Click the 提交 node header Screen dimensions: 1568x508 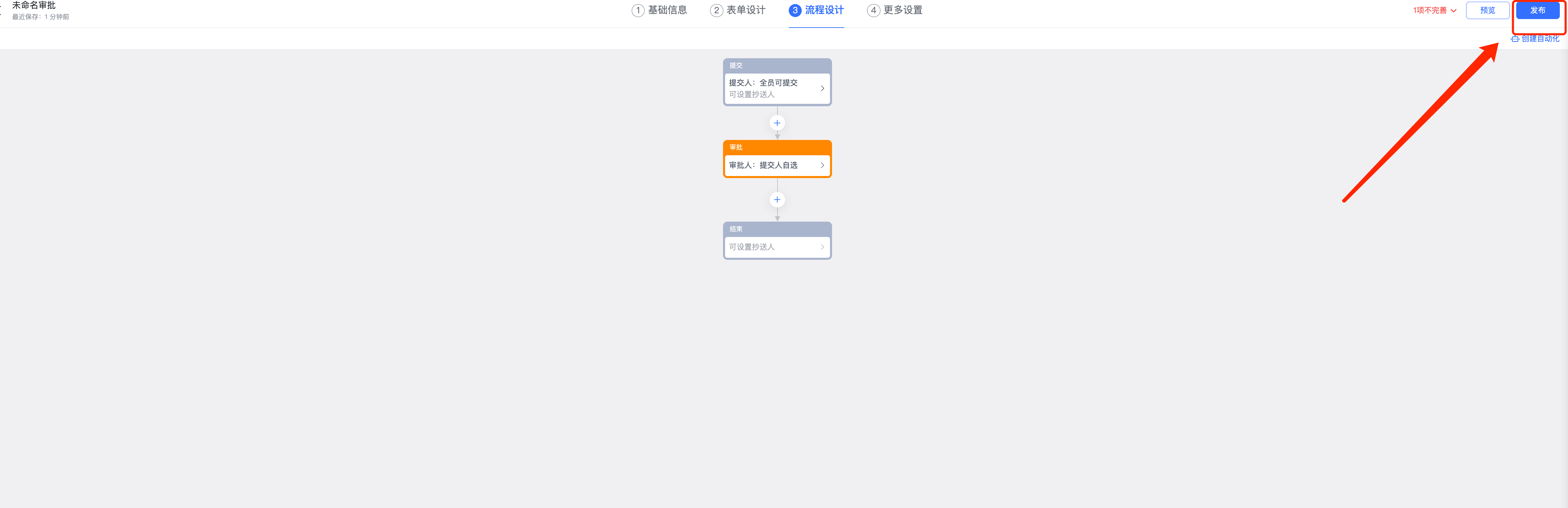(x=777, y=66)
